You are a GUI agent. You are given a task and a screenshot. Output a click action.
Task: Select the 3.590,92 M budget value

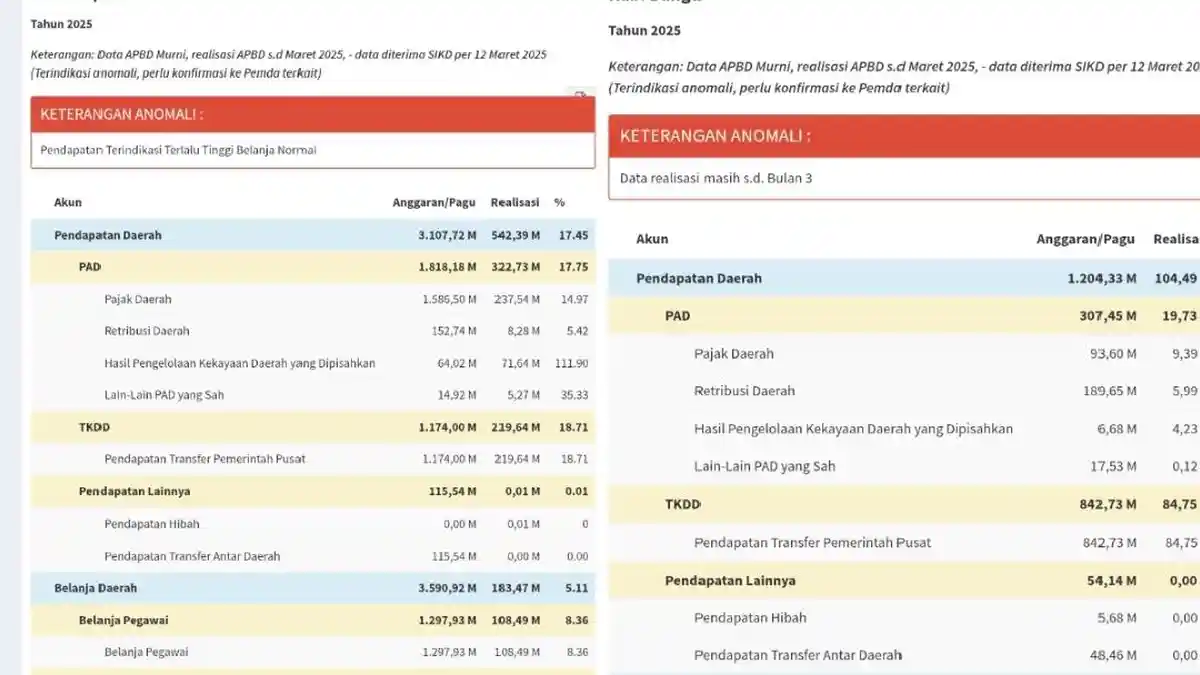pyautogui.click(x=447, y=588)
